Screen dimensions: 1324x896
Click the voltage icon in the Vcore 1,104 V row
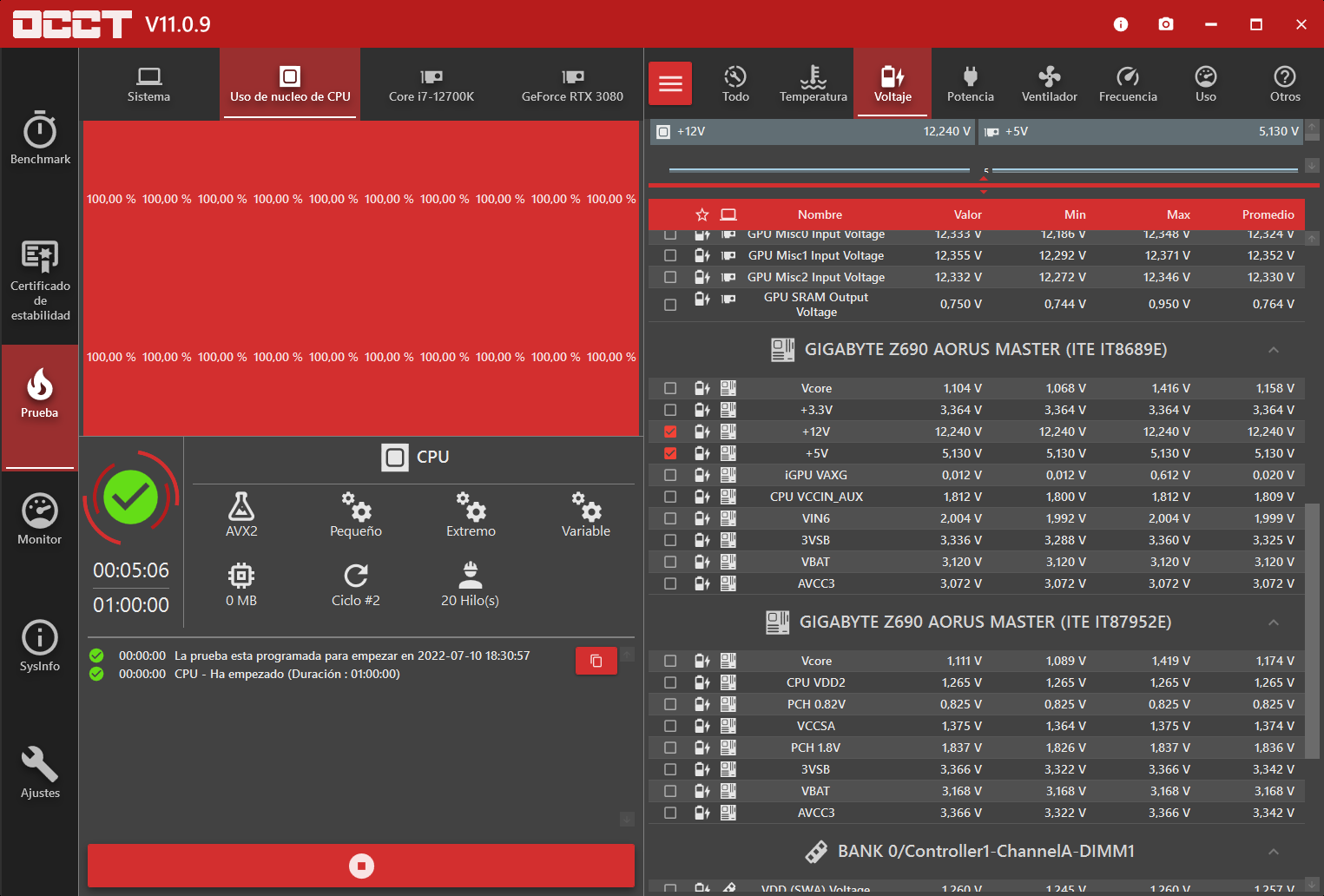point(702,388)
